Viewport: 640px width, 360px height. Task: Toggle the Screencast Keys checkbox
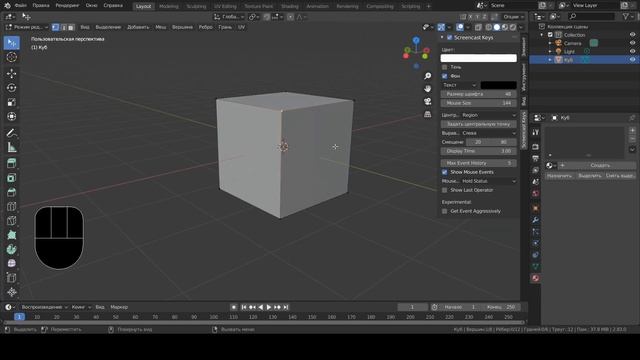pos(450,38)
